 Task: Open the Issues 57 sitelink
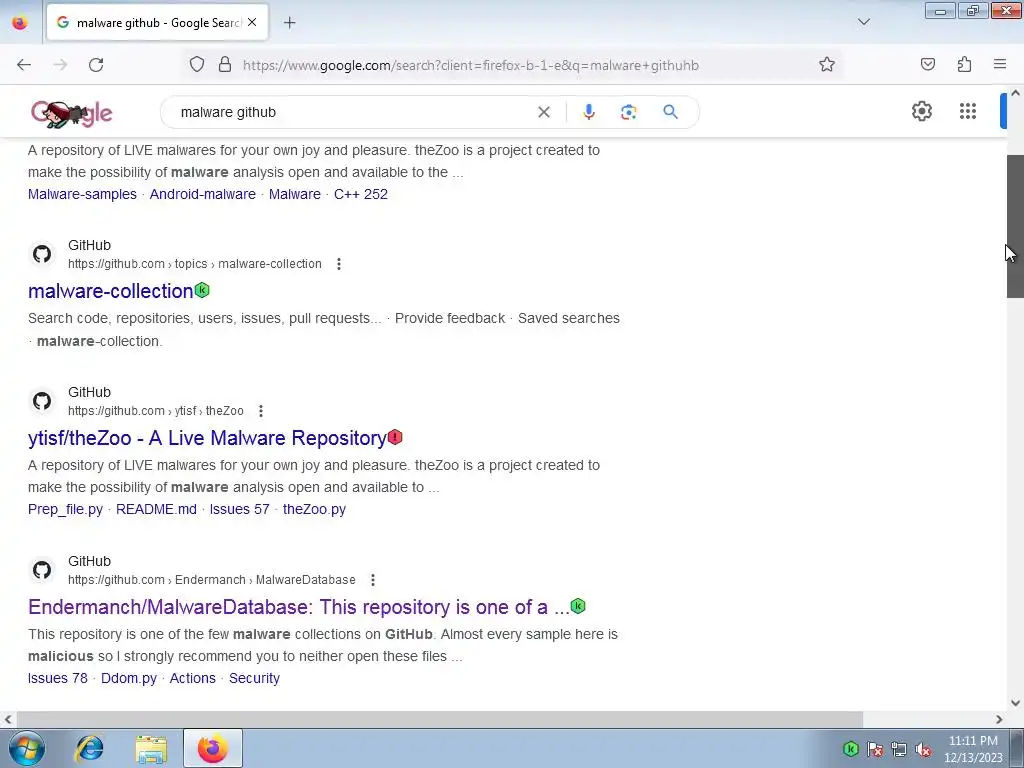[240, 509]
